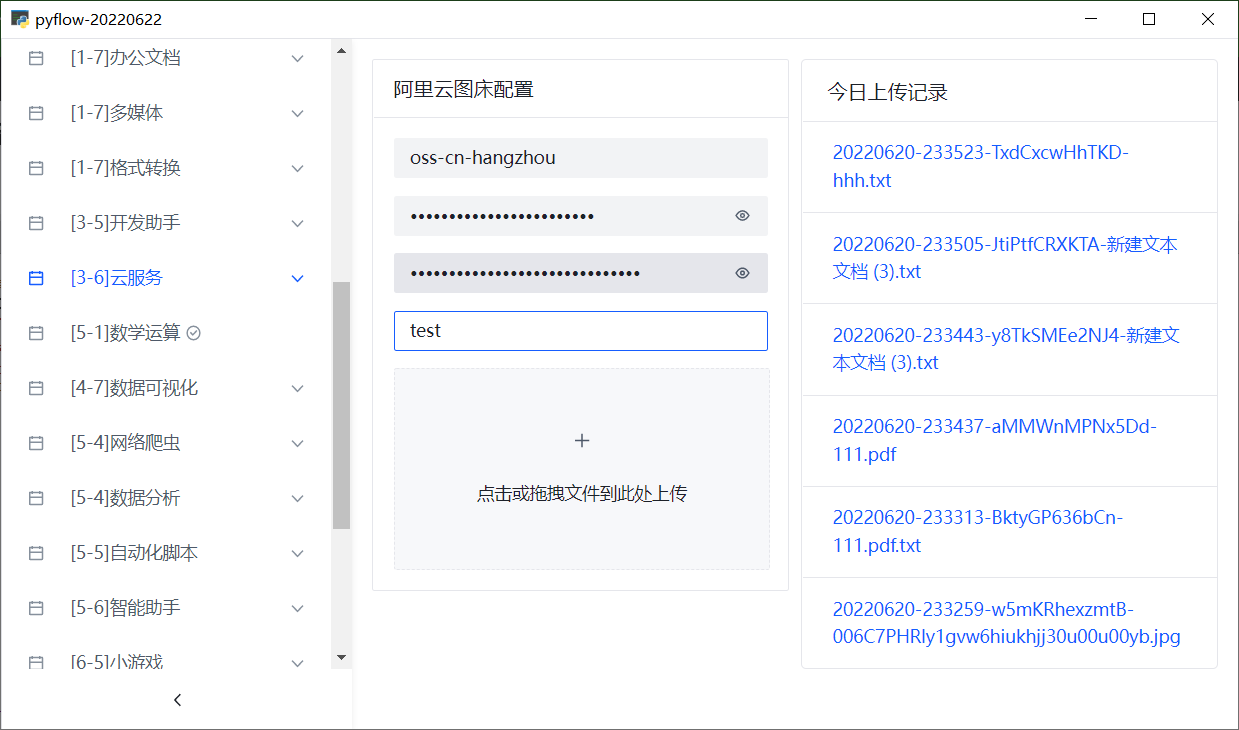Screen dimensions: 1239x730
Task: Click the calendar icon beside [1-7]办公文档
Action: coord(36,59)
